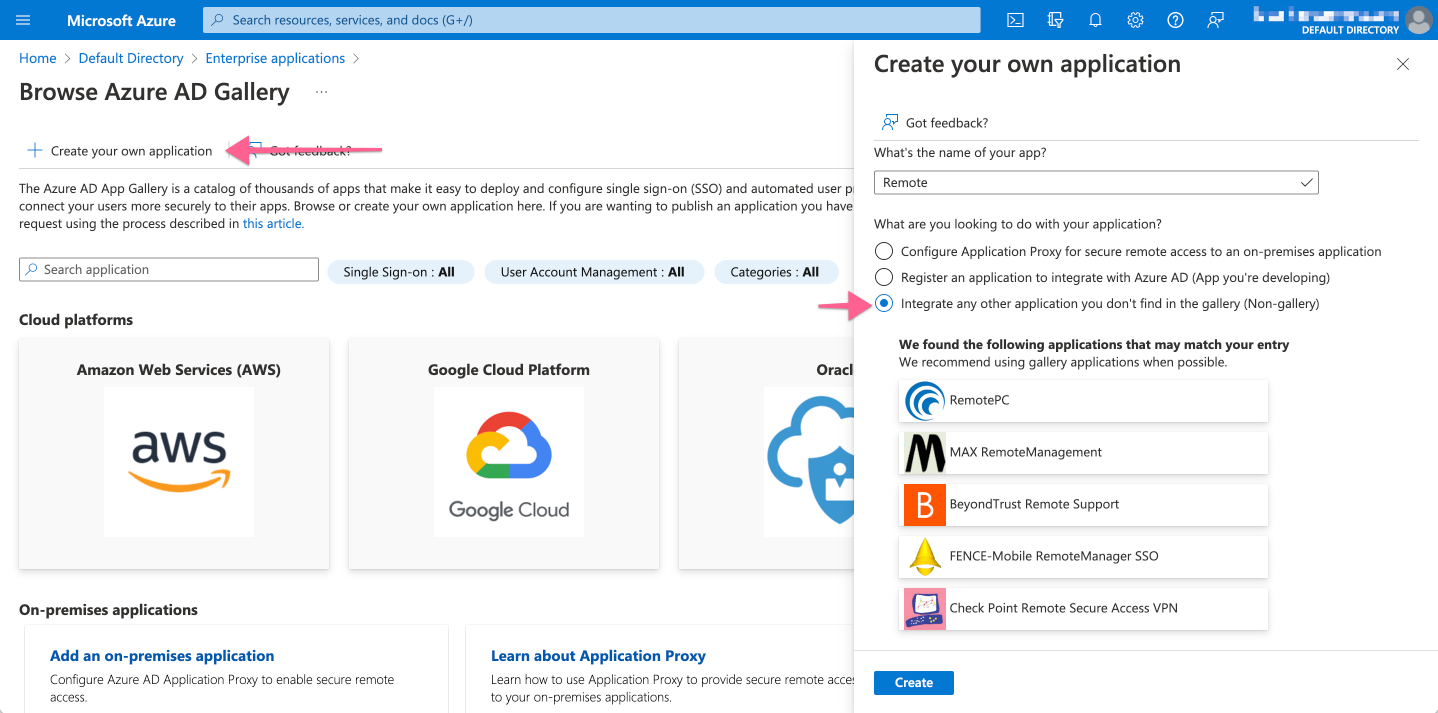Choose 'Configure Application Proxy' option

[883, 251]
